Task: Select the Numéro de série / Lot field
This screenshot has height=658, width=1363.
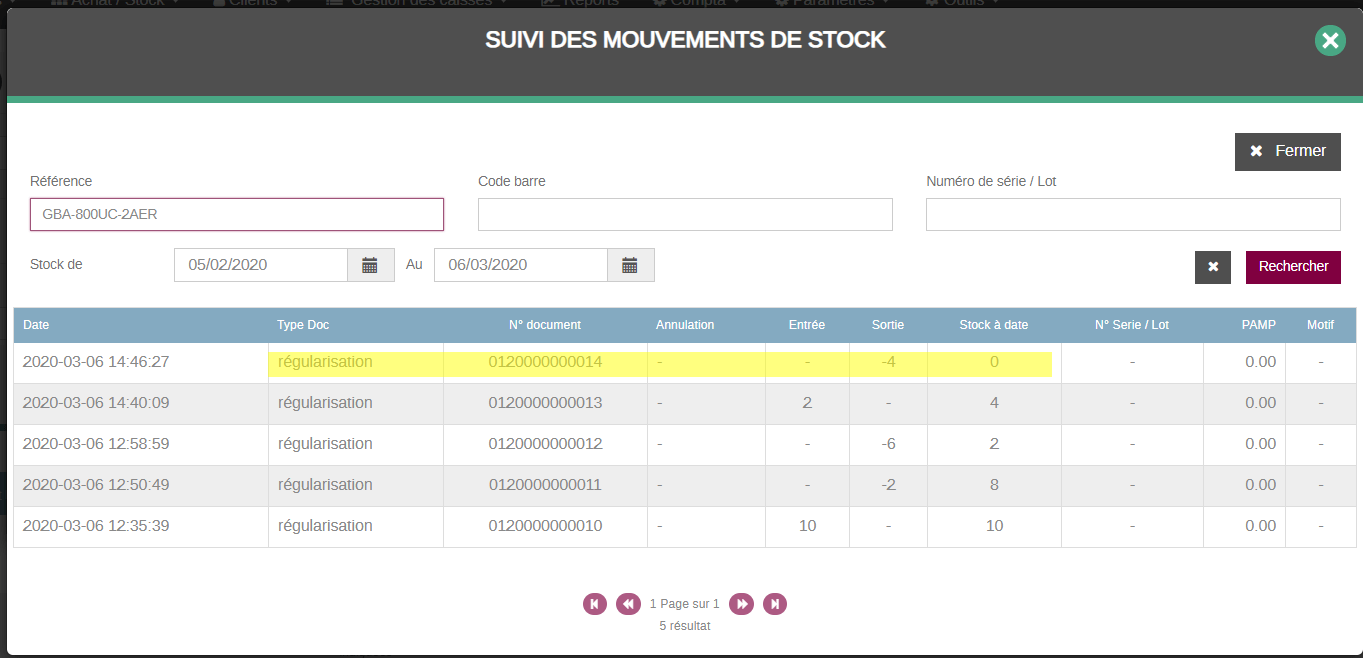Action: click(x=1132, y=214)
